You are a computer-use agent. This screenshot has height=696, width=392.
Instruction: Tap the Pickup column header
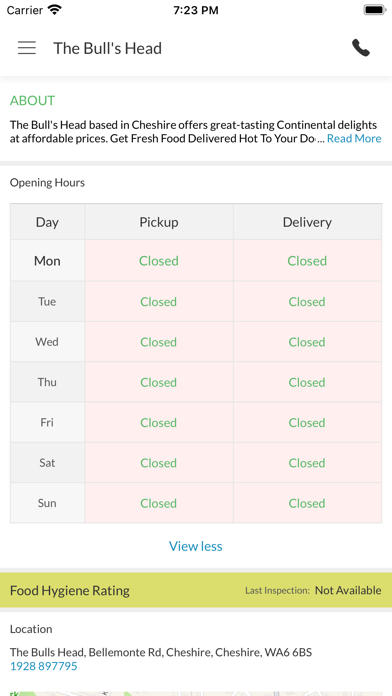pos(159,222)
